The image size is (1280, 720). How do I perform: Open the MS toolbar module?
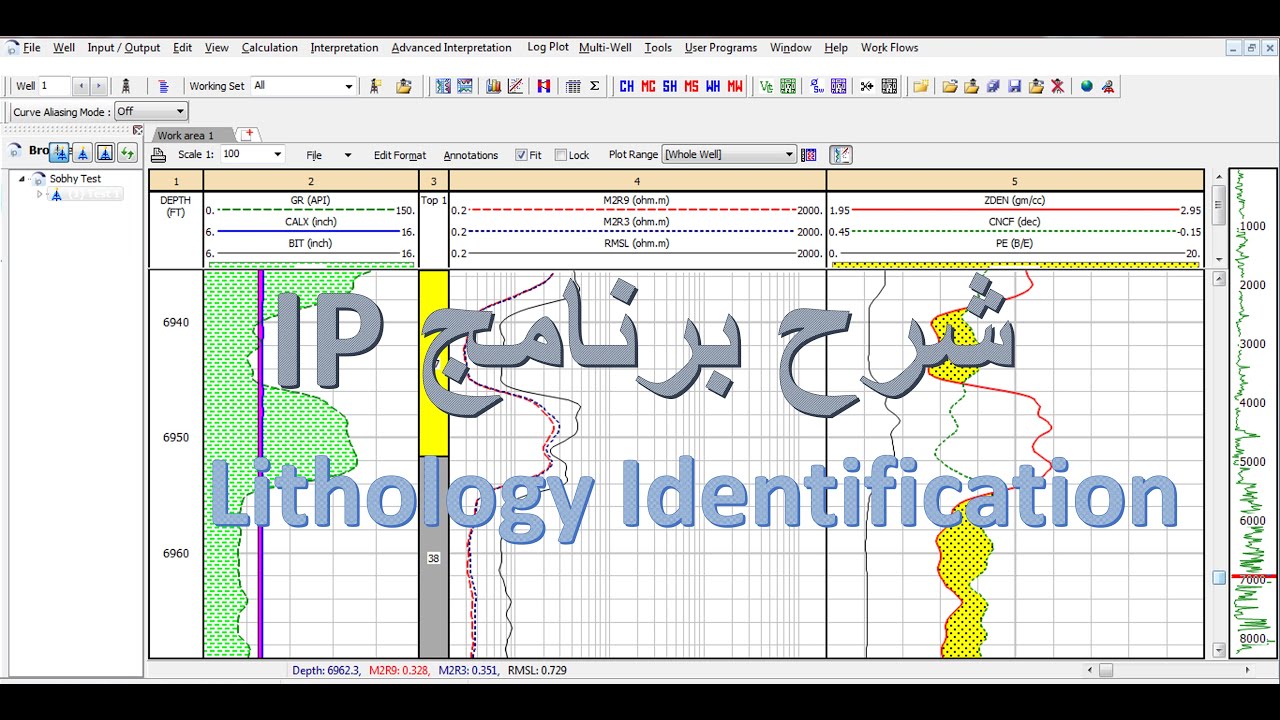coord(691,86)
